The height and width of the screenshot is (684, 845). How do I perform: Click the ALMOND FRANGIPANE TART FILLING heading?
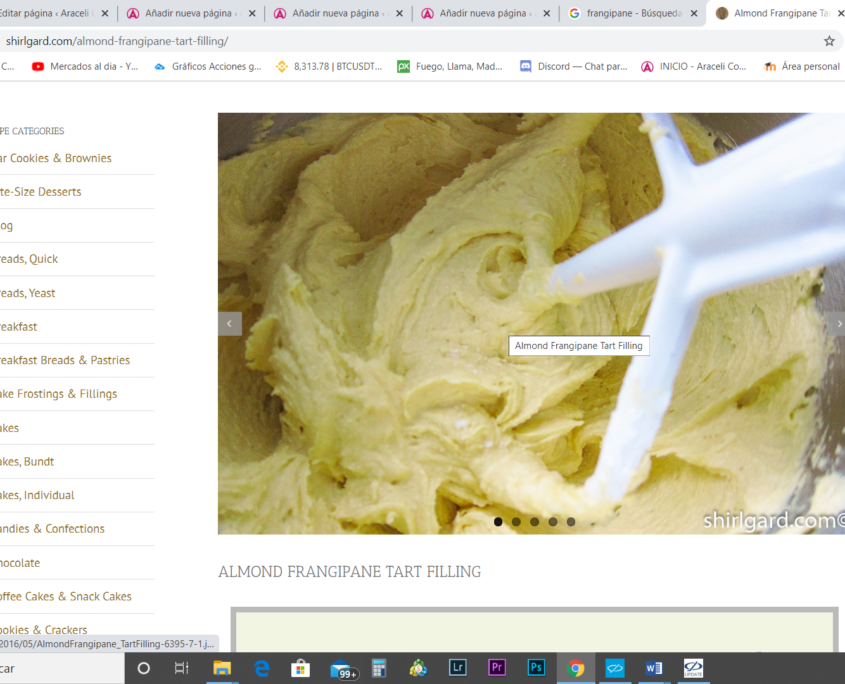pyautogui.click(x=350, y=571)
